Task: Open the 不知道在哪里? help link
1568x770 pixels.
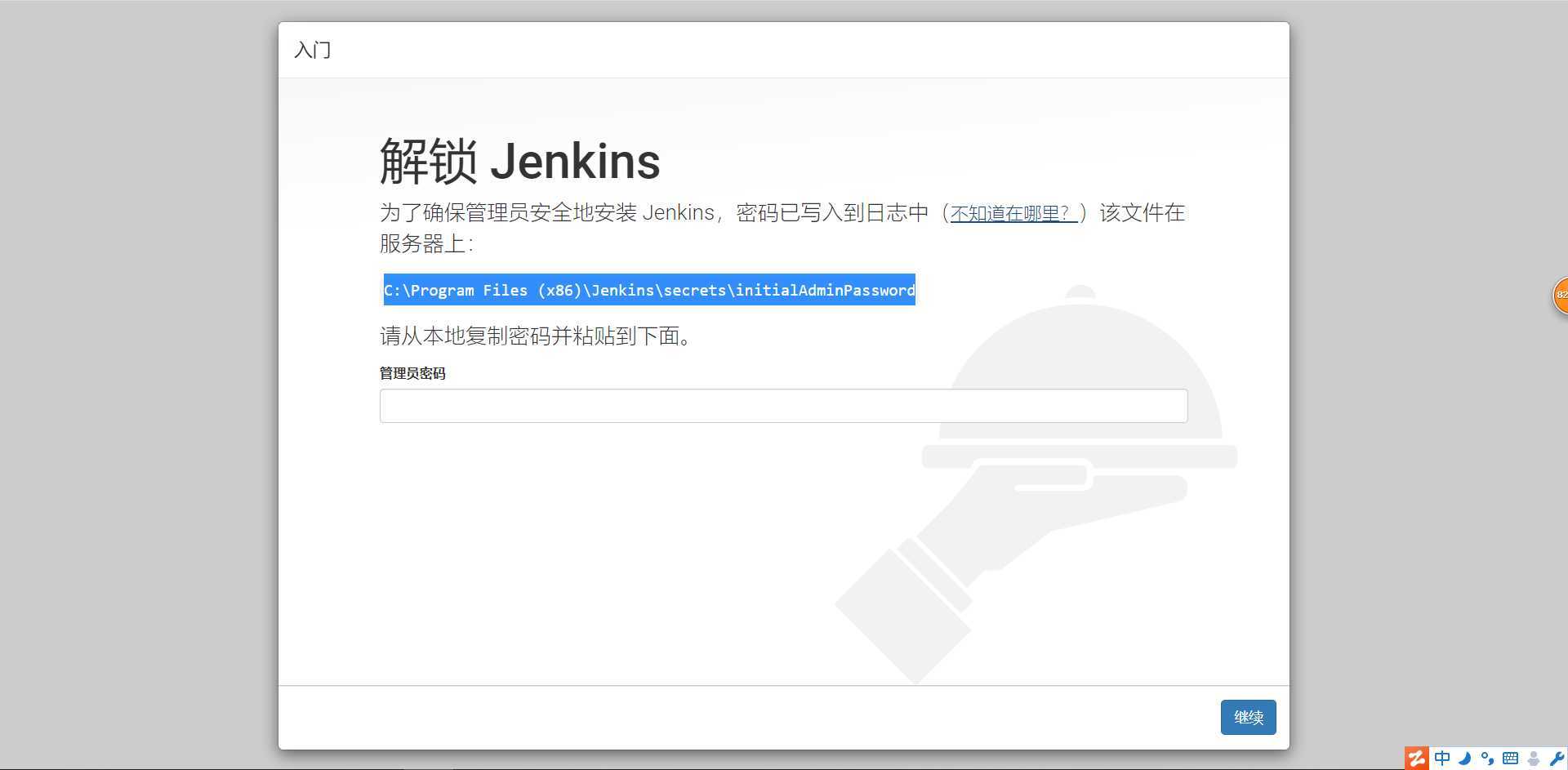Action: pyautogui.click(x=1013, y=213)
